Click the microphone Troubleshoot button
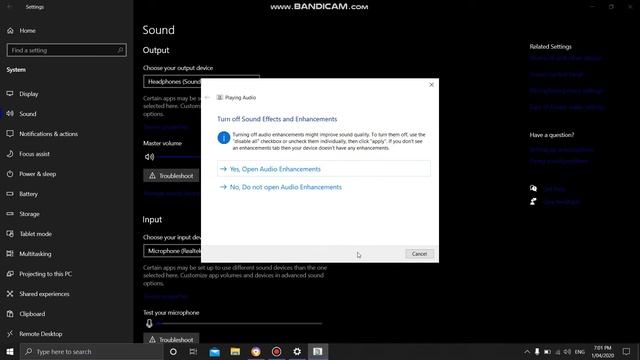 pos(171,339)
